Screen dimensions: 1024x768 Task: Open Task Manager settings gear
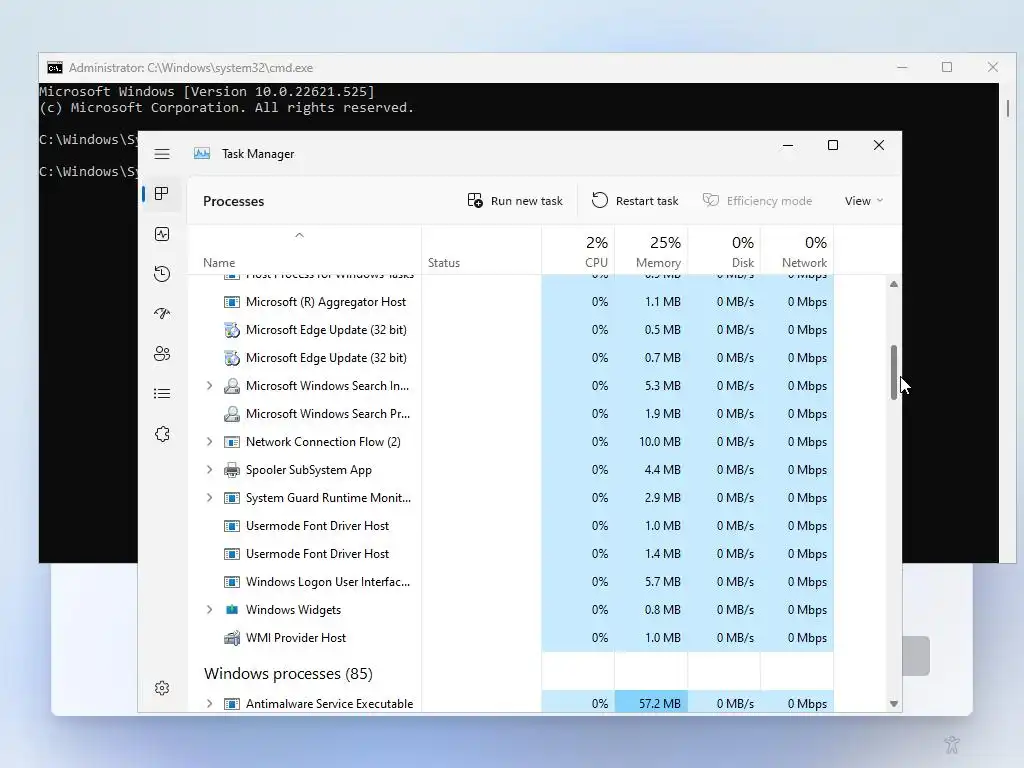[162, 688]
